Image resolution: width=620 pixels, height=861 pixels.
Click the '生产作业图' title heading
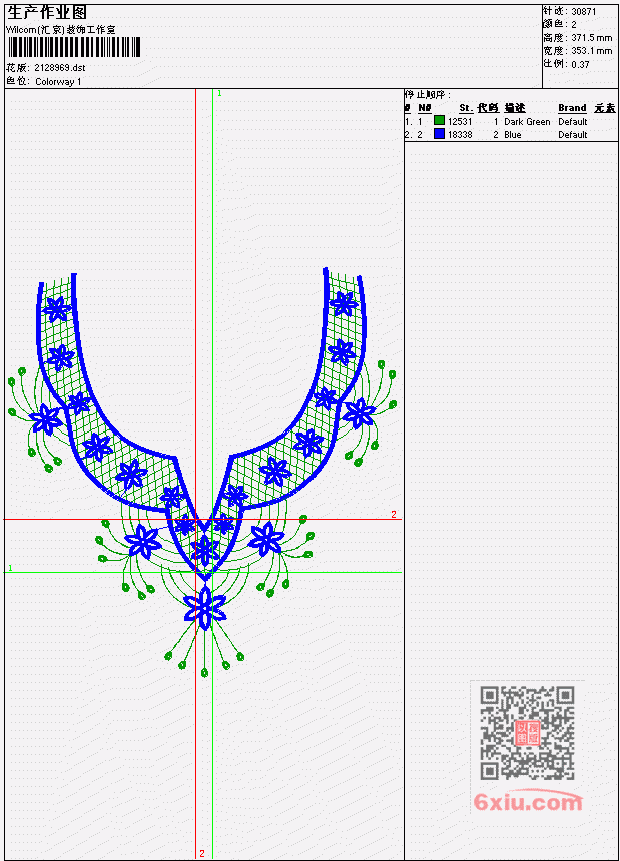coord(47,12)
